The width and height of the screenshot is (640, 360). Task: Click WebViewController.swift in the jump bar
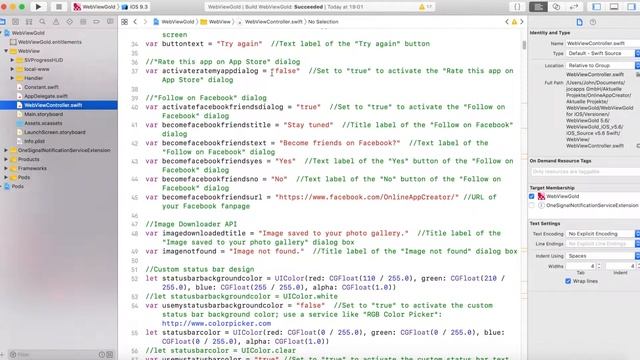tap(270, 22)
